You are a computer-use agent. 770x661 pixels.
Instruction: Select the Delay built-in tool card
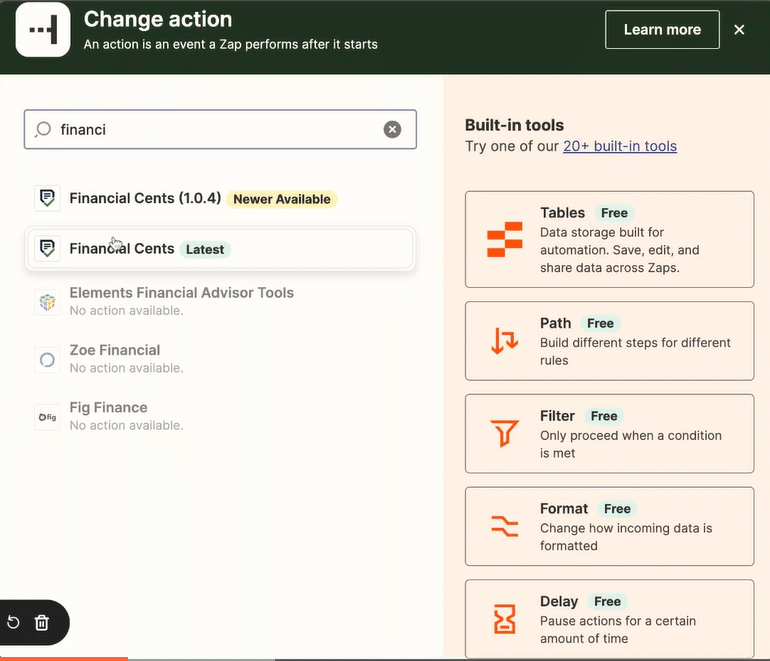click(x=609, y=619)
